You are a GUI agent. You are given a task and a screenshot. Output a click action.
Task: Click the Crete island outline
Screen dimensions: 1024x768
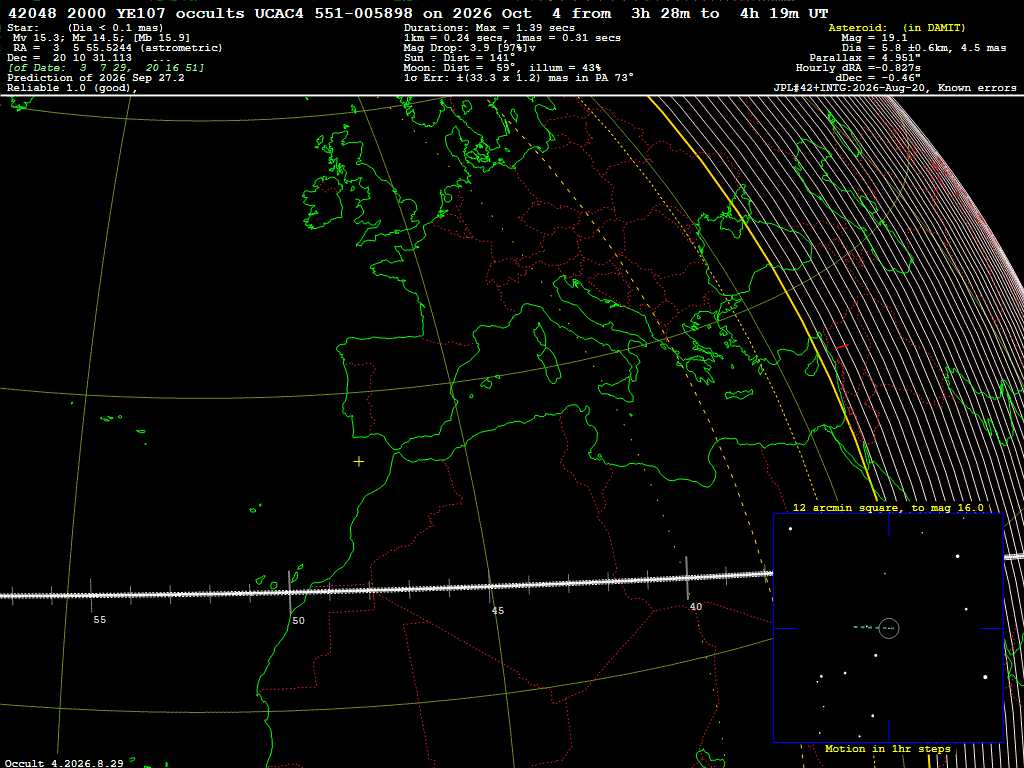tap(738, 394)
